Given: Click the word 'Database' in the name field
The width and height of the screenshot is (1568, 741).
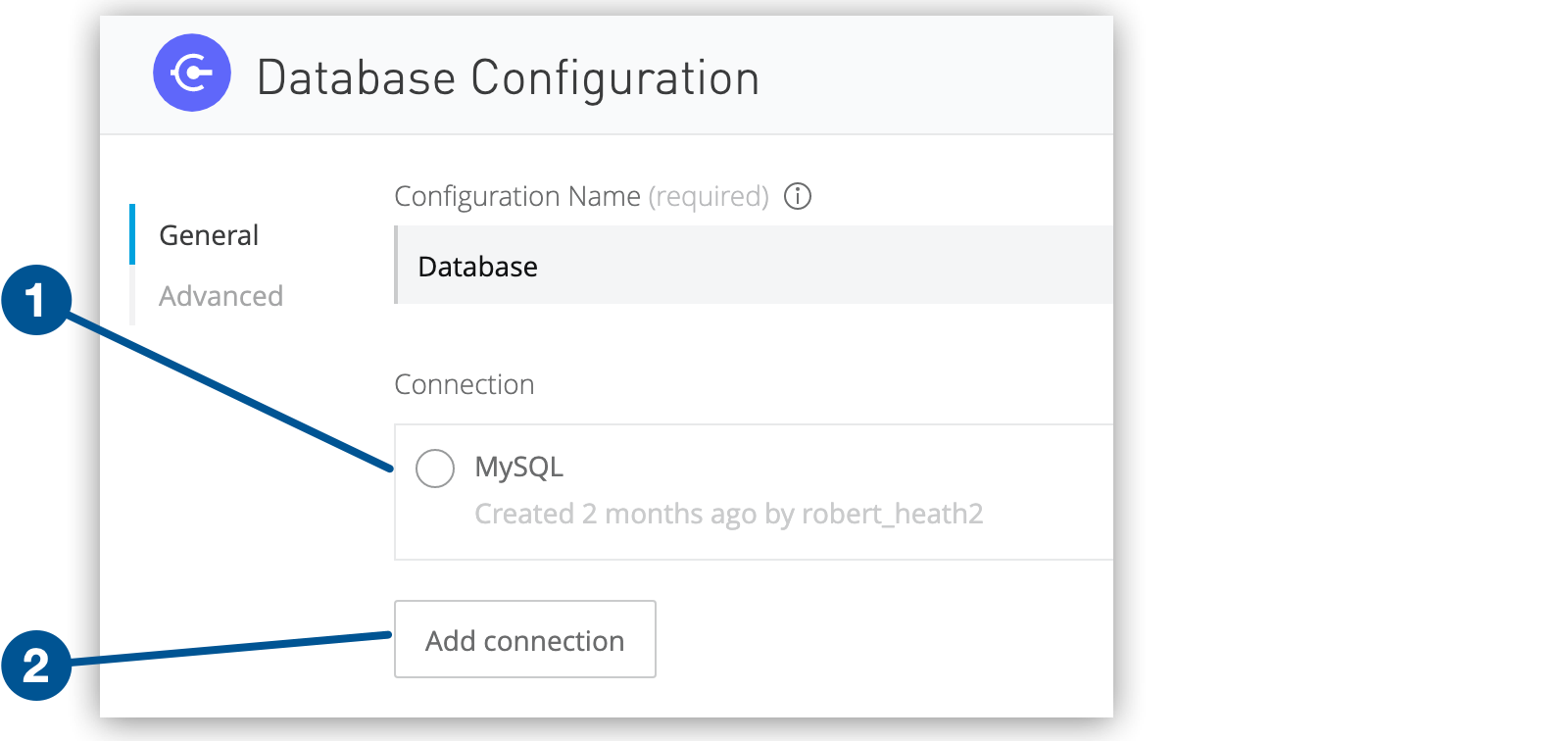Looking at the screenshot, I should 477,267.
